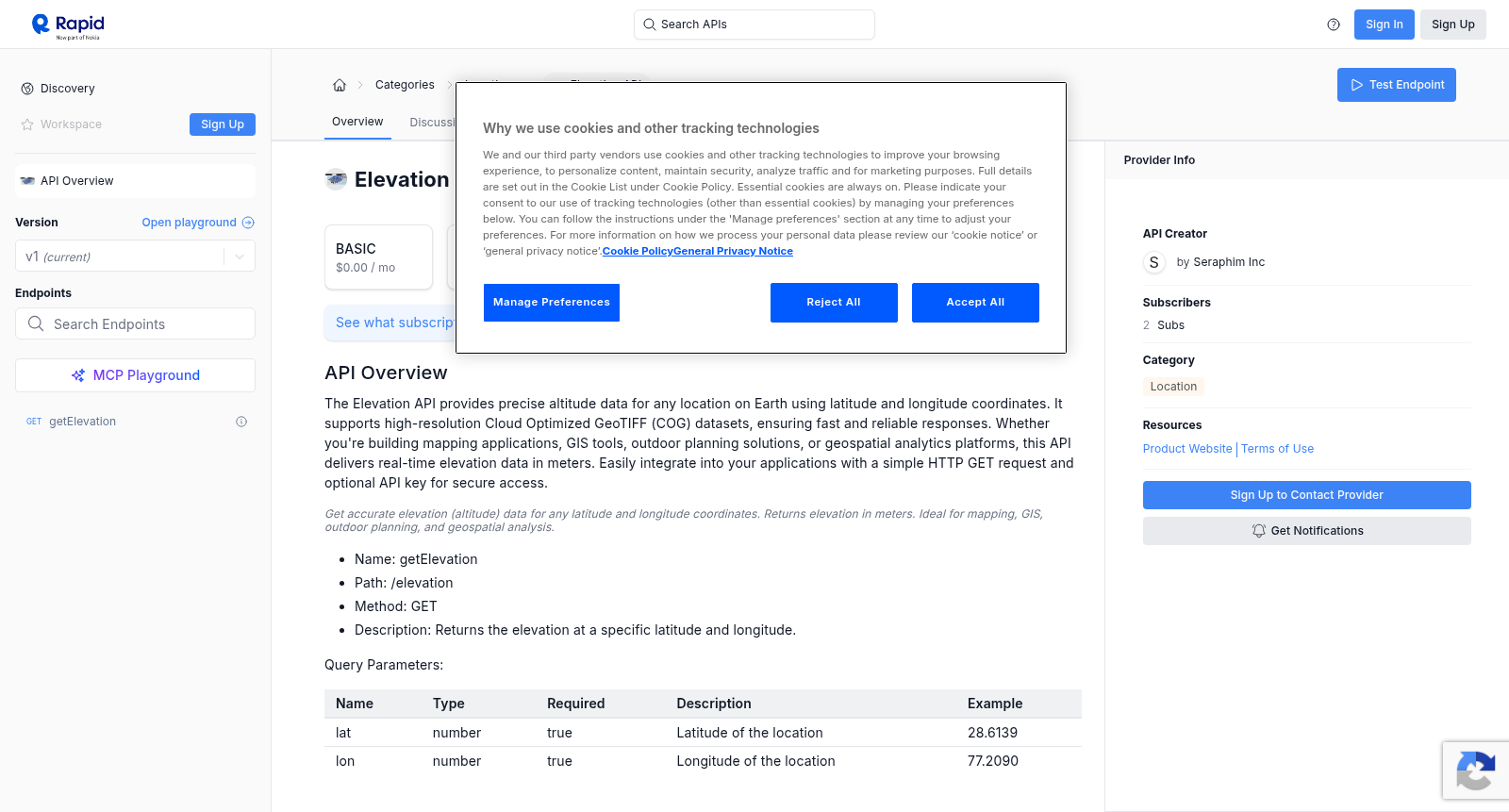
Task: Click the 'Name: getElevation' list item
Action: [x=416, y=559]
